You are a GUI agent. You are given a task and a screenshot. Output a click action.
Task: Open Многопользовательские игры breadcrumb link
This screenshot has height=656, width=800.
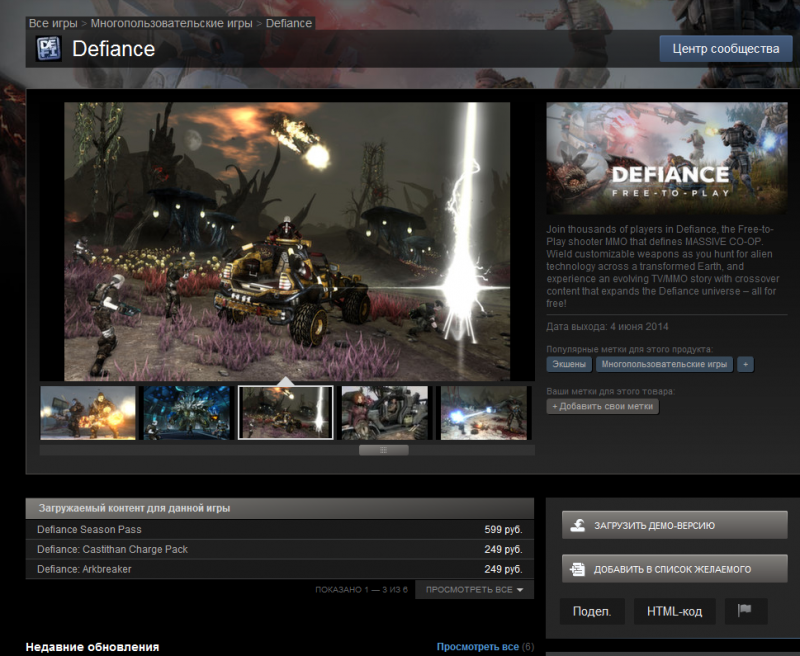click(x=171, y=23)
